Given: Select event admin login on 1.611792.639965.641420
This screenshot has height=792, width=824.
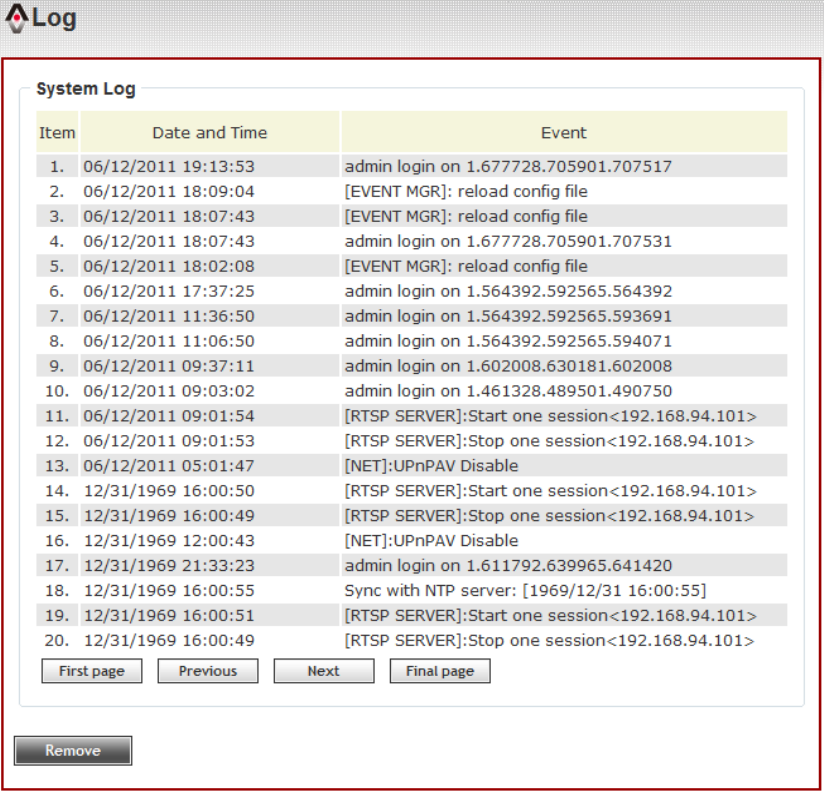Looking at the screenshot, I should (x=508, y=566).
